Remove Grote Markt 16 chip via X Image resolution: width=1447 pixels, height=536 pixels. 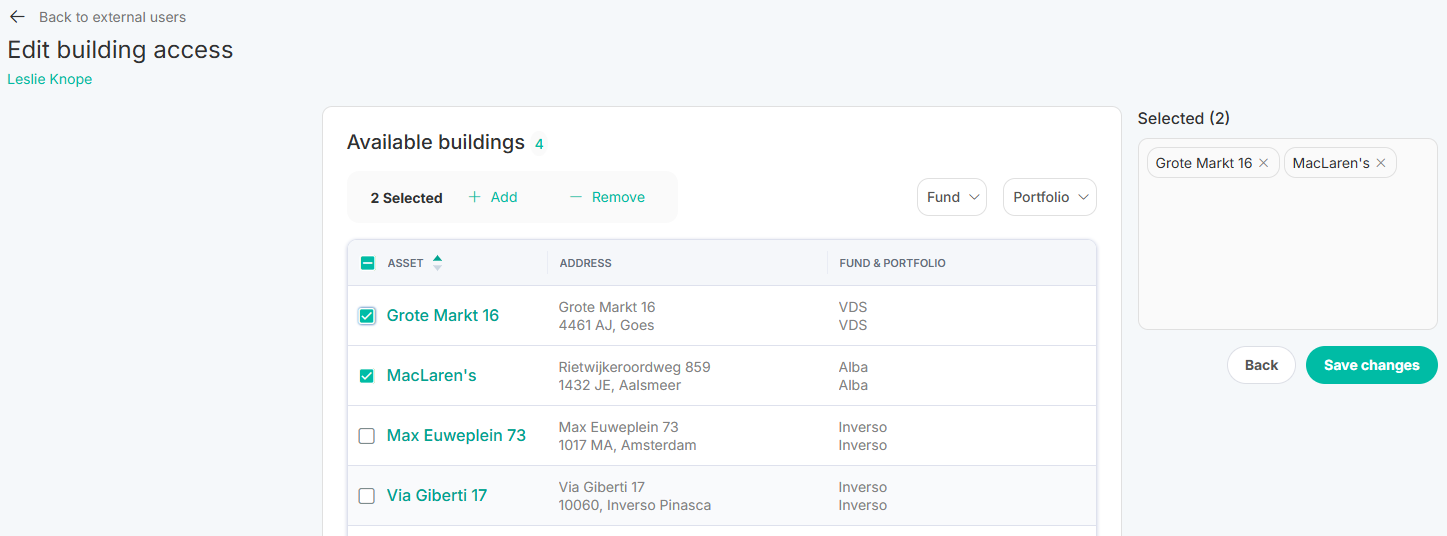click(1264, 163)
